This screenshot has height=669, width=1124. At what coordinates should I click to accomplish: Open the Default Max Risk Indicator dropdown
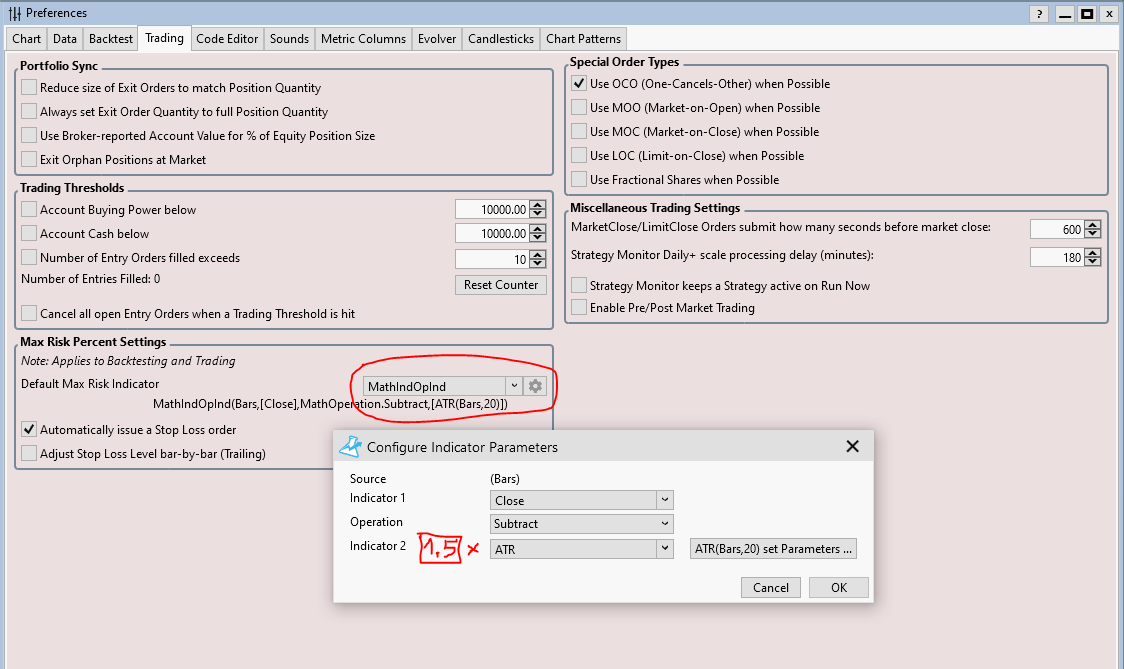click(x=513, y=386)
